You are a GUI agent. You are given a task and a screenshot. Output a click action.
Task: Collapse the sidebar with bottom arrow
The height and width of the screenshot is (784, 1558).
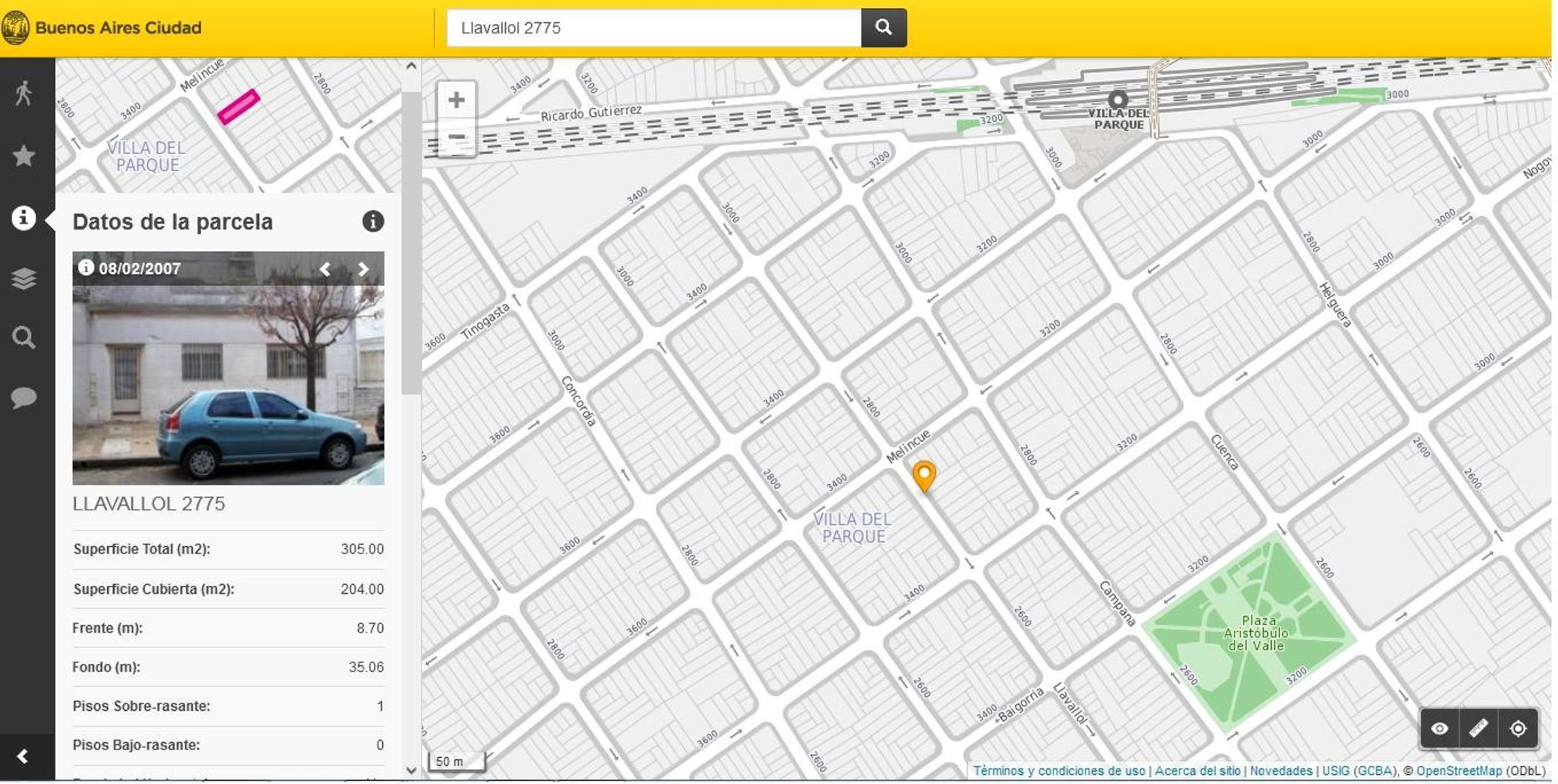point(22,757)
